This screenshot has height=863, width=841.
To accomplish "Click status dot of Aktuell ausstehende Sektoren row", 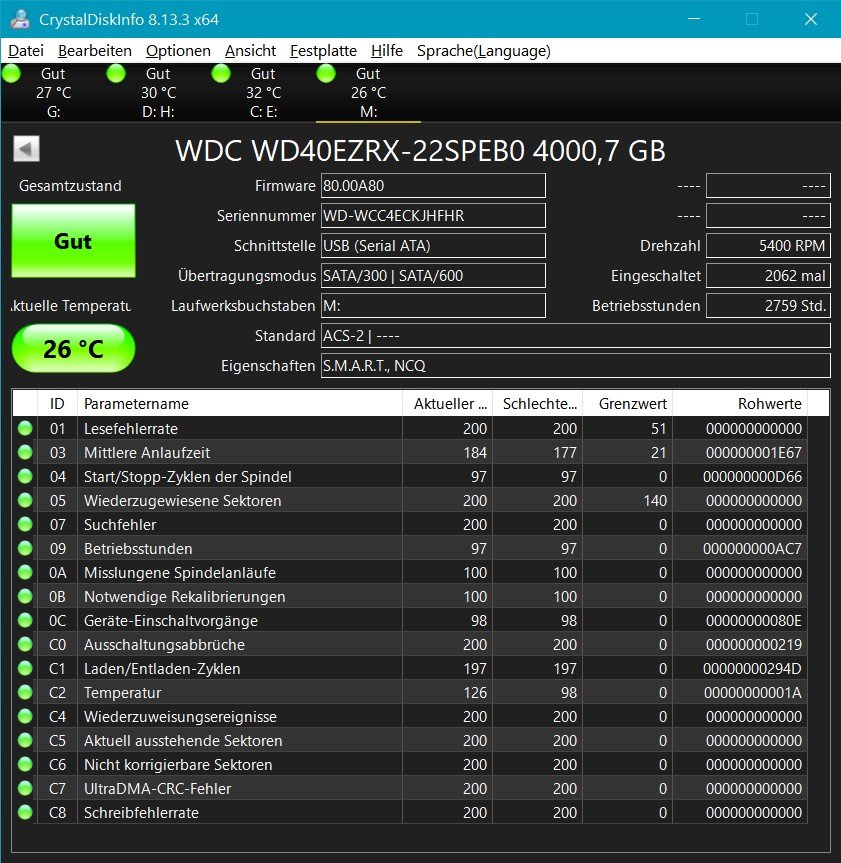I will [x=25, y=740].
